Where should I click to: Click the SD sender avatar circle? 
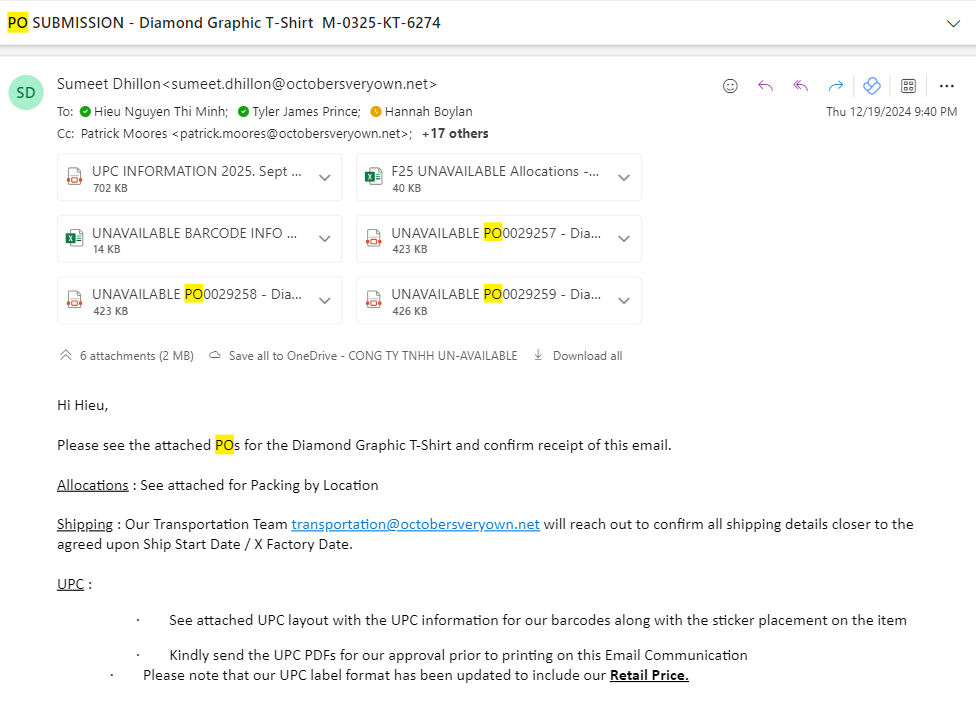26,93
